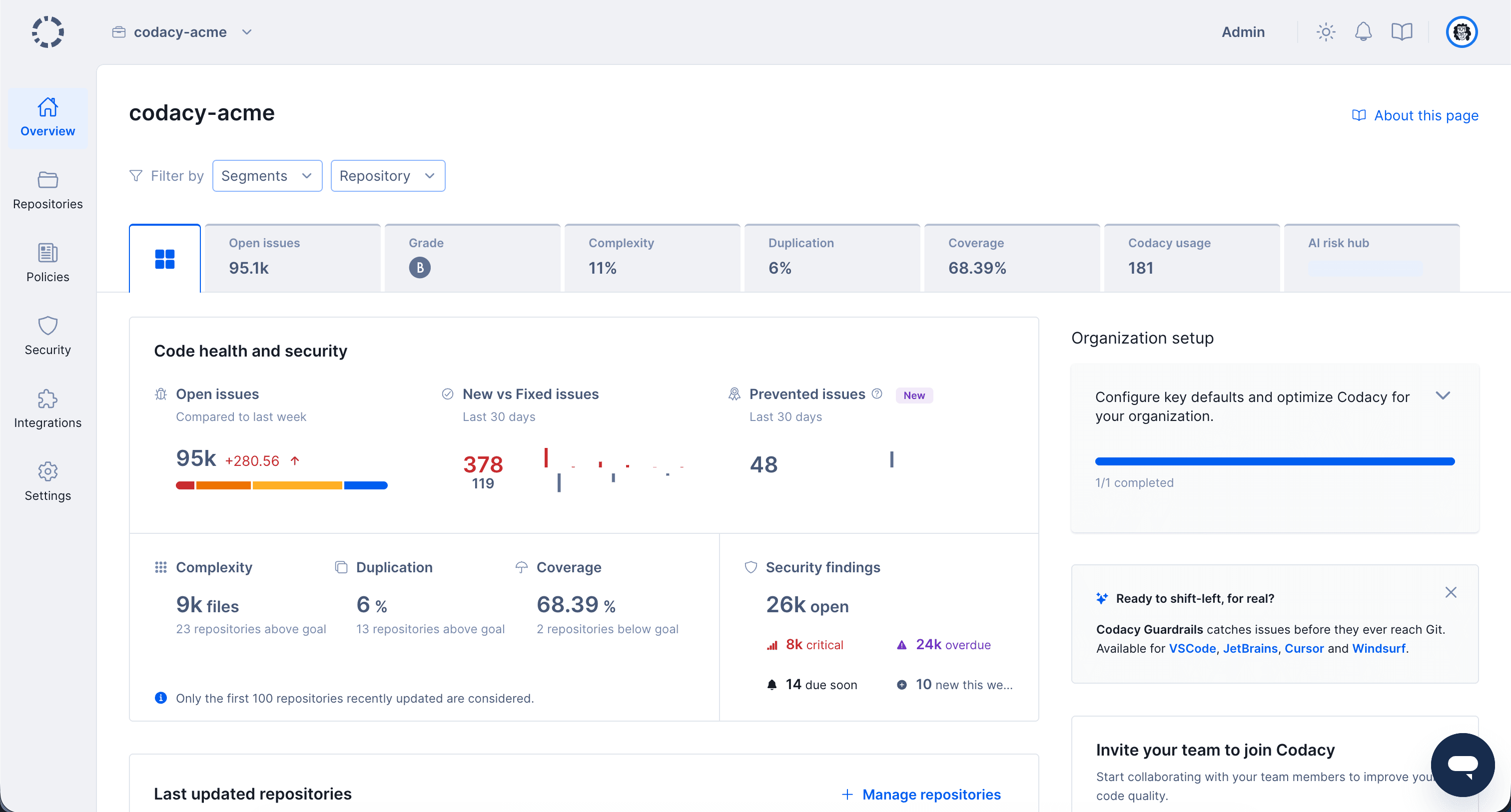The image size is (1511, 812).
Task: Open the Policies section
Action: pyautogui.click(x=47, y=263)
